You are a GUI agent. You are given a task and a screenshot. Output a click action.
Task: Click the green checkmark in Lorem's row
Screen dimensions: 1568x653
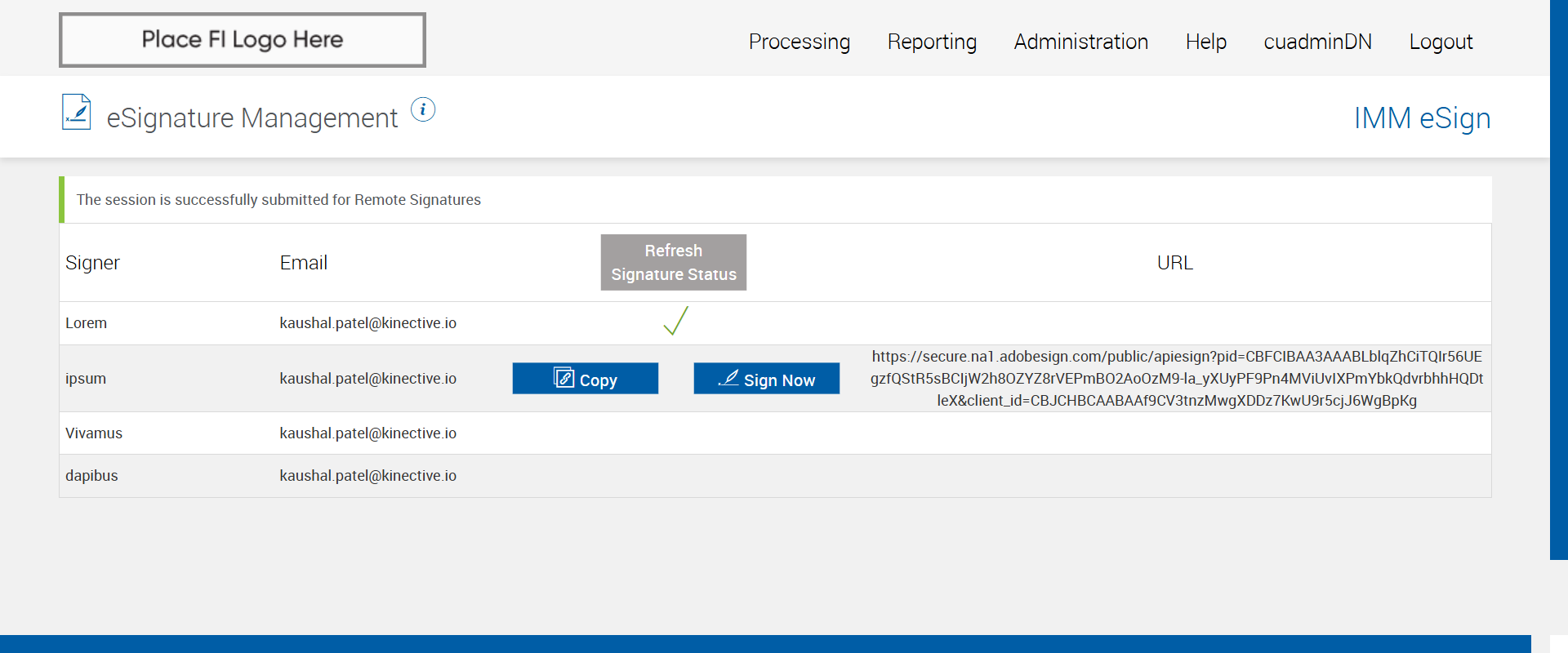[675, 321]
